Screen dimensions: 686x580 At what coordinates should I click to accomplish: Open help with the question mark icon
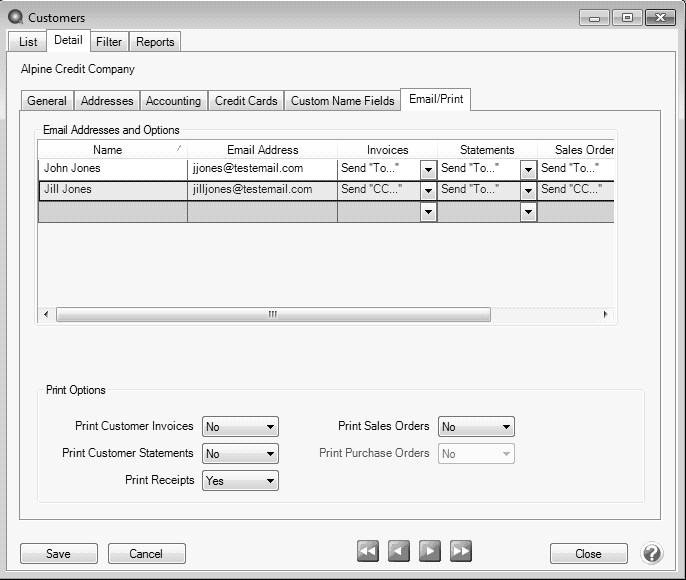(651, 553)
